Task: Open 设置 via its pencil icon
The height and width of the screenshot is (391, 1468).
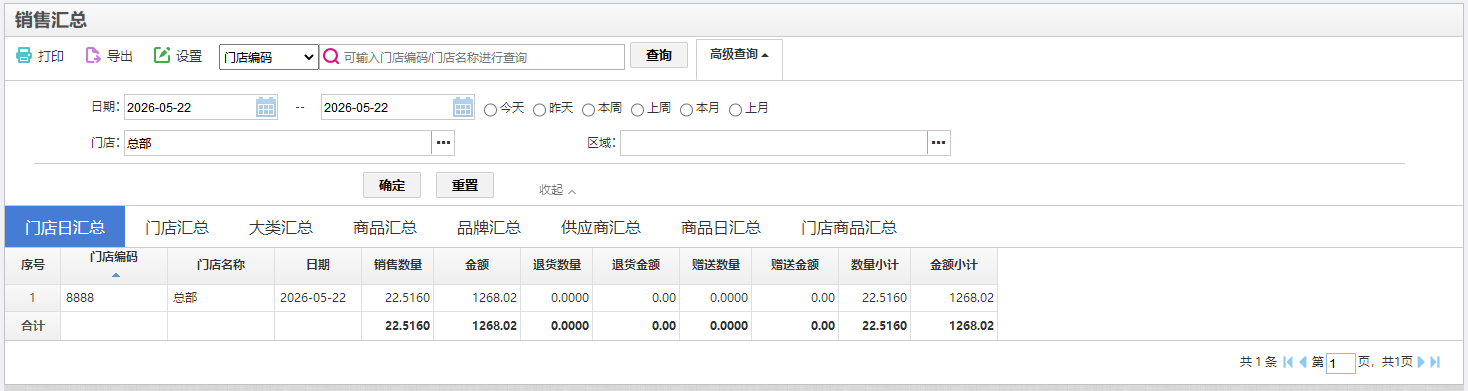Action: pyautogui.click(x=161, y=56)
